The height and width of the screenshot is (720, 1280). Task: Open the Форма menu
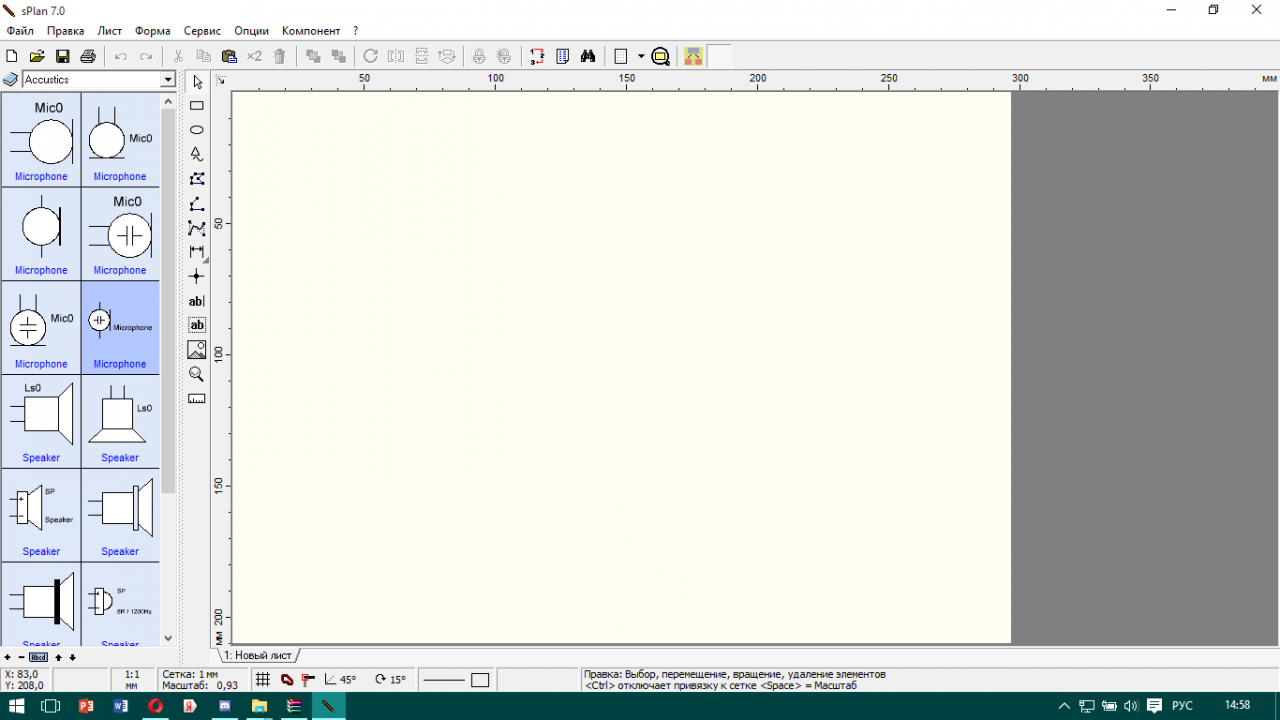(x=152, y=31)
